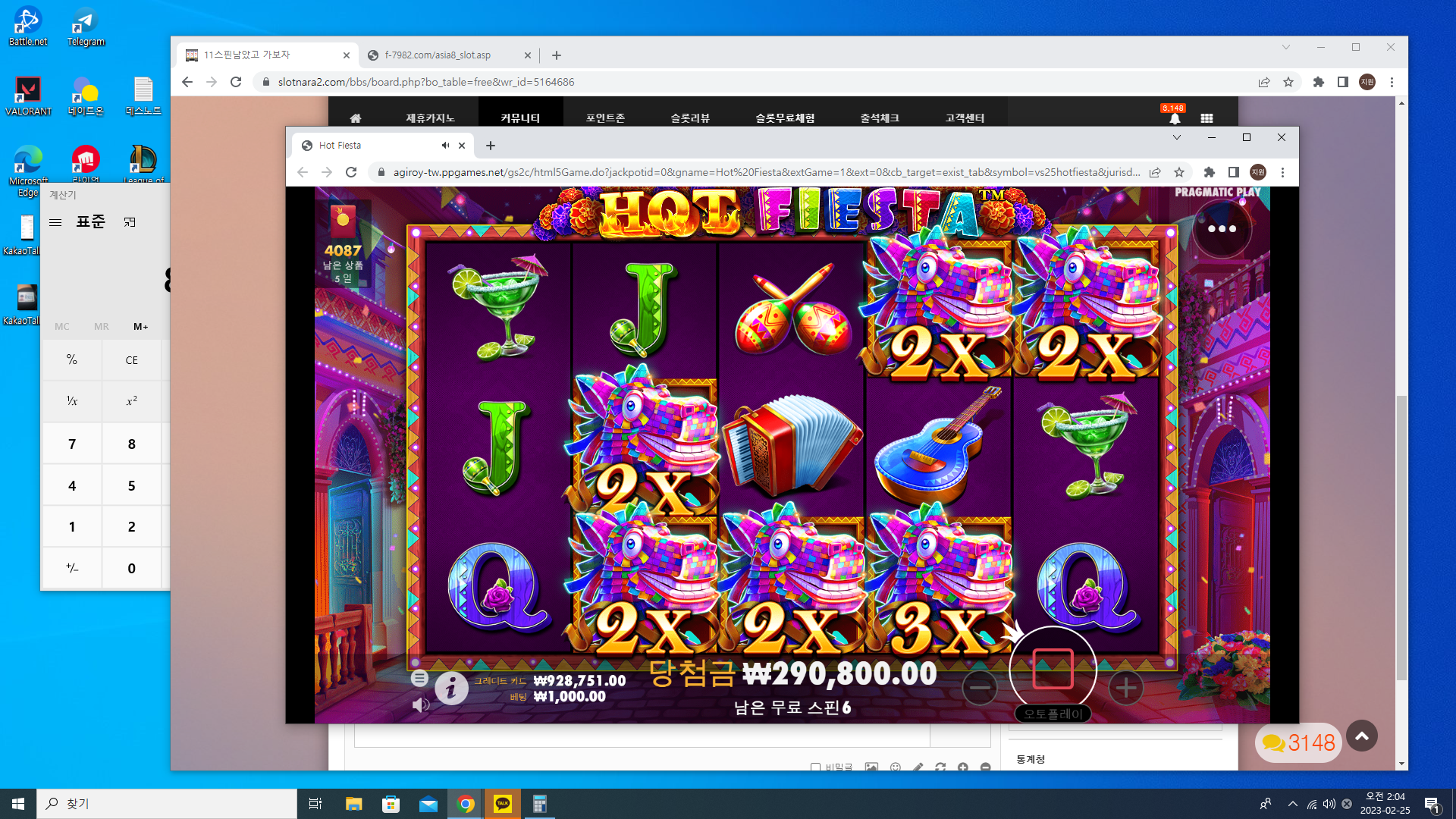Open Extensions in the Hot Fiesta window

1210,172
